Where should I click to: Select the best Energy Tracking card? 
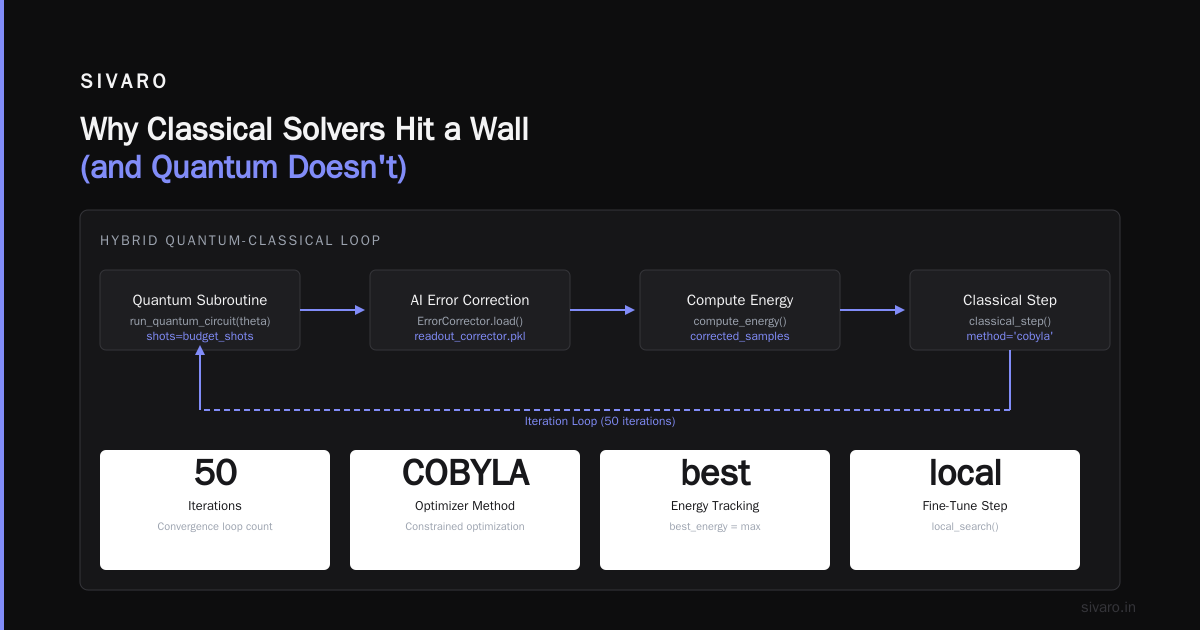click(715, 510)
